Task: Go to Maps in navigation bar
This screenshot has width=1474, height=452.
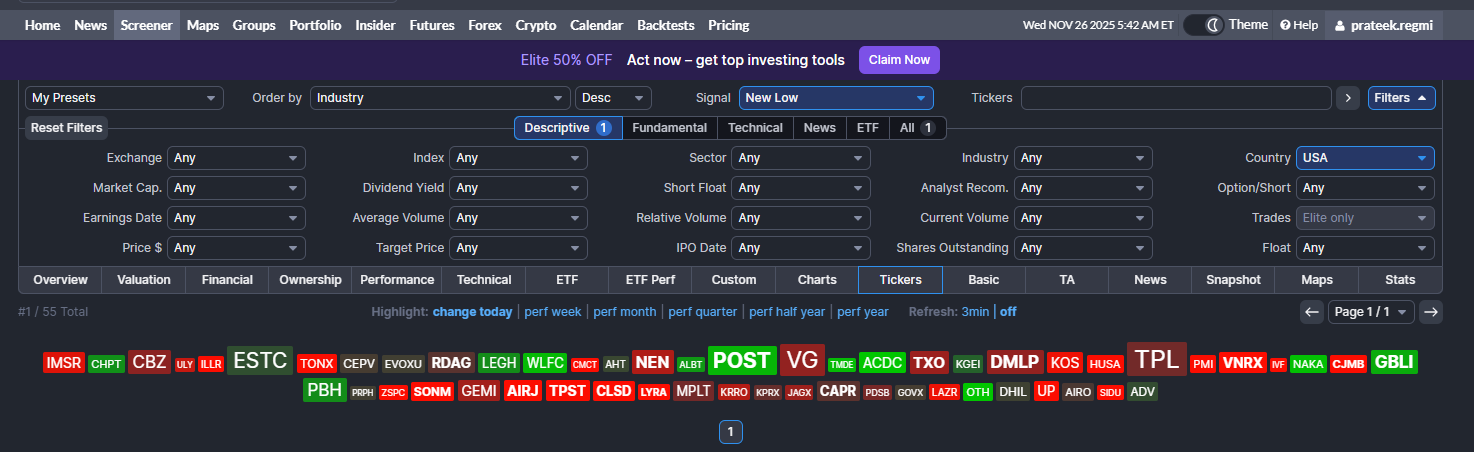Action: click(x=203, y=25)
